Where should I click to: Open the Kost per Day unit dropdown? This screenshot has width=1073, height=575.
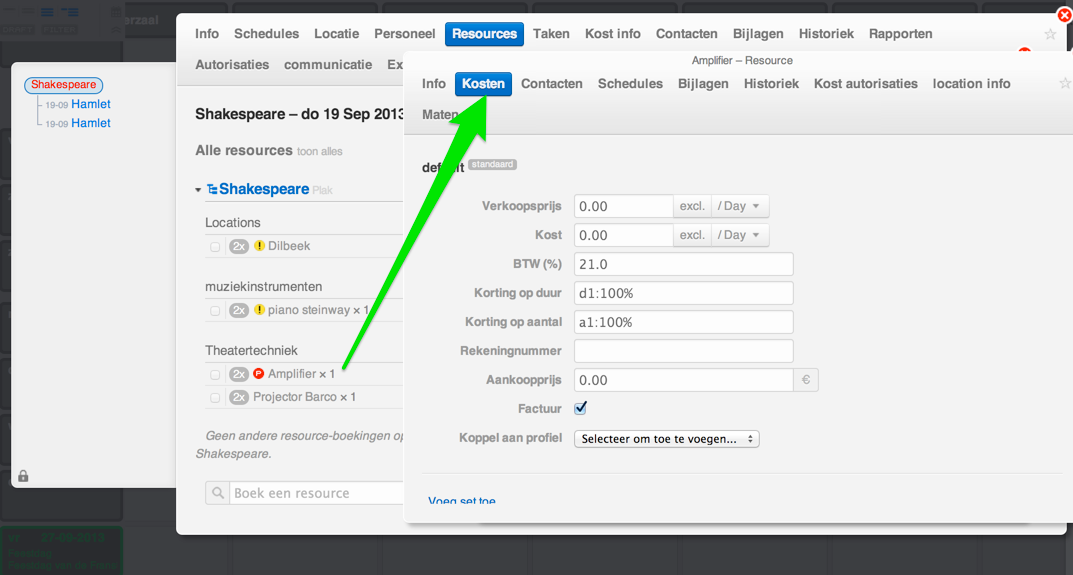click(739, 235)
